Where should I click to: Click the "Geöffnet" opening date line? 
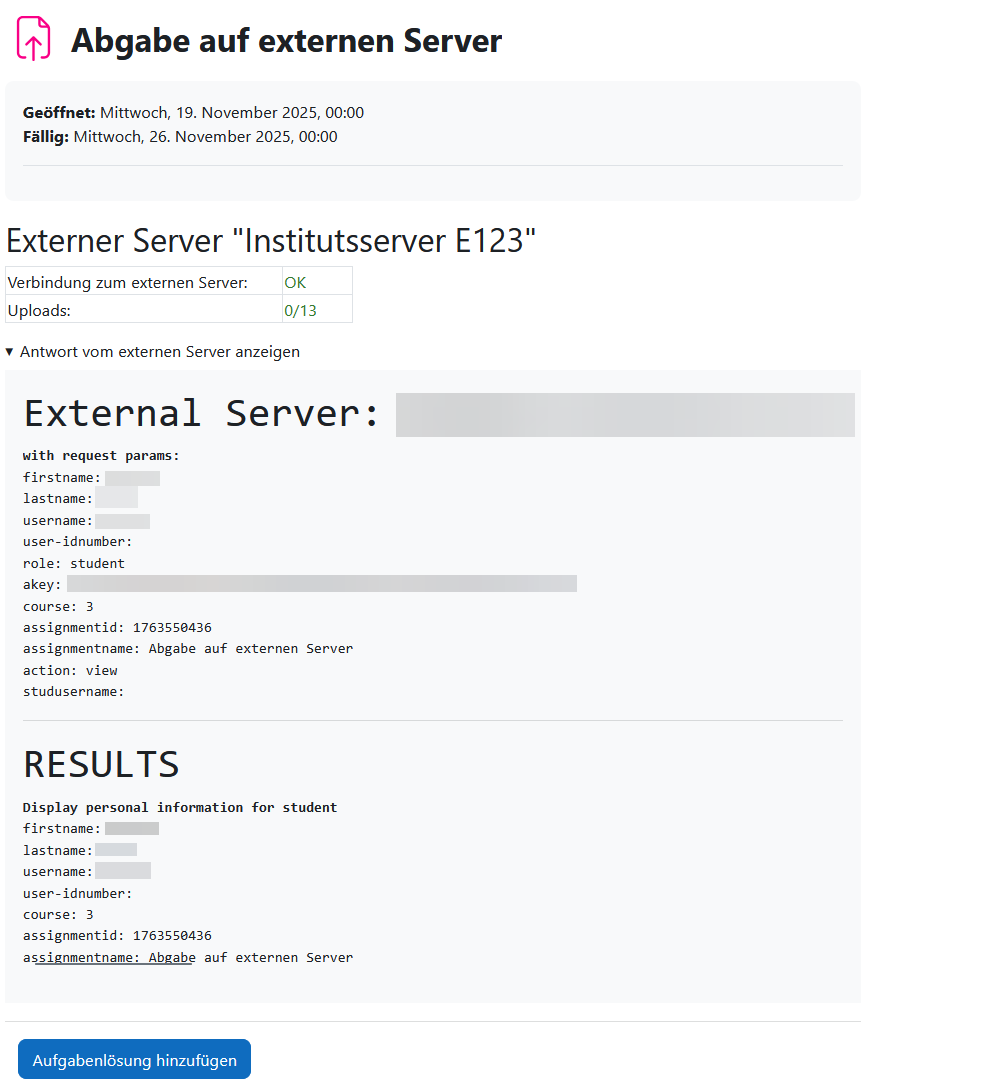click(x=193, y=113)
